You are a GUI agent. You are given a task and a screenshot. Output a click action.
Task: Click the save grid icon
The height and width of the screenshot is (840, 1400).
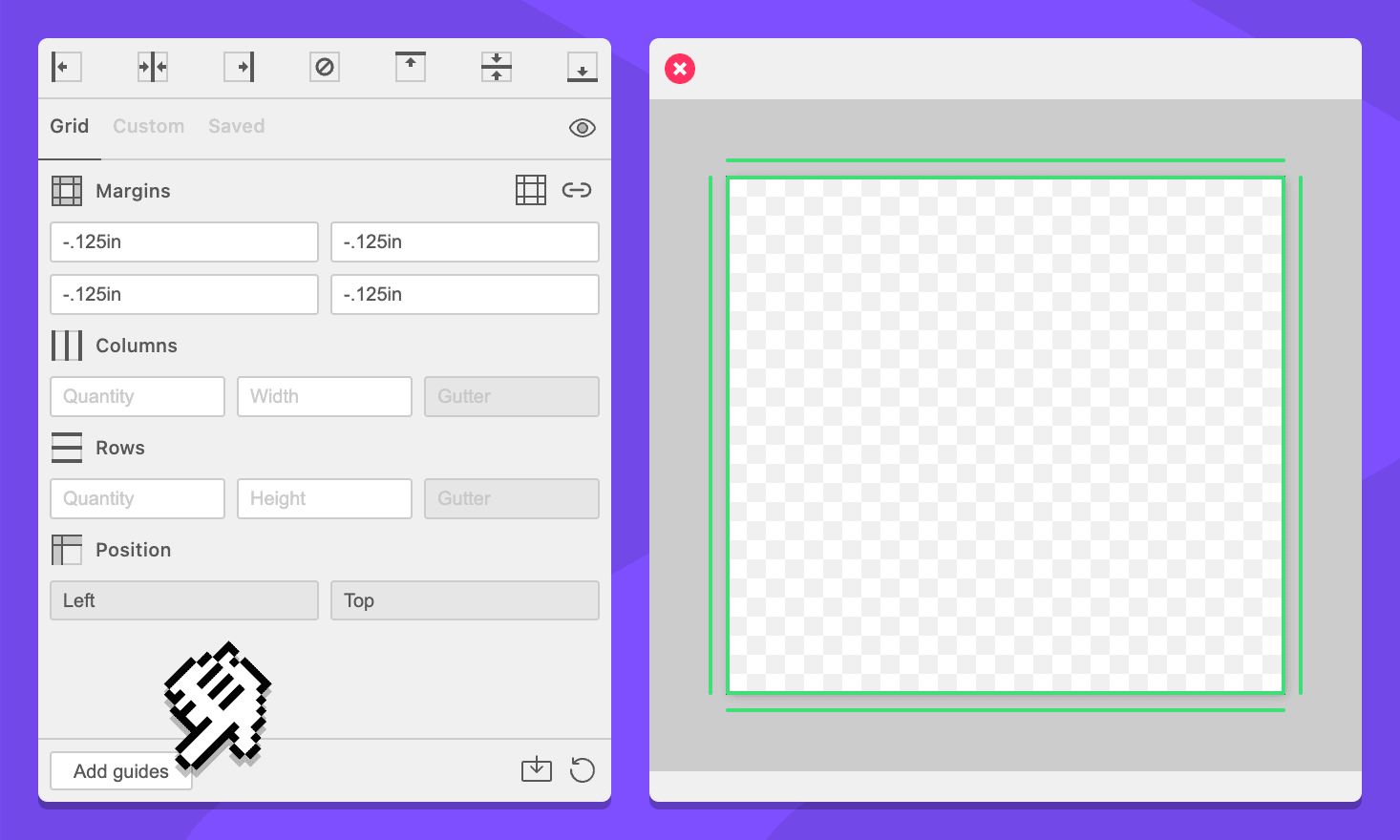coord(537,769)
